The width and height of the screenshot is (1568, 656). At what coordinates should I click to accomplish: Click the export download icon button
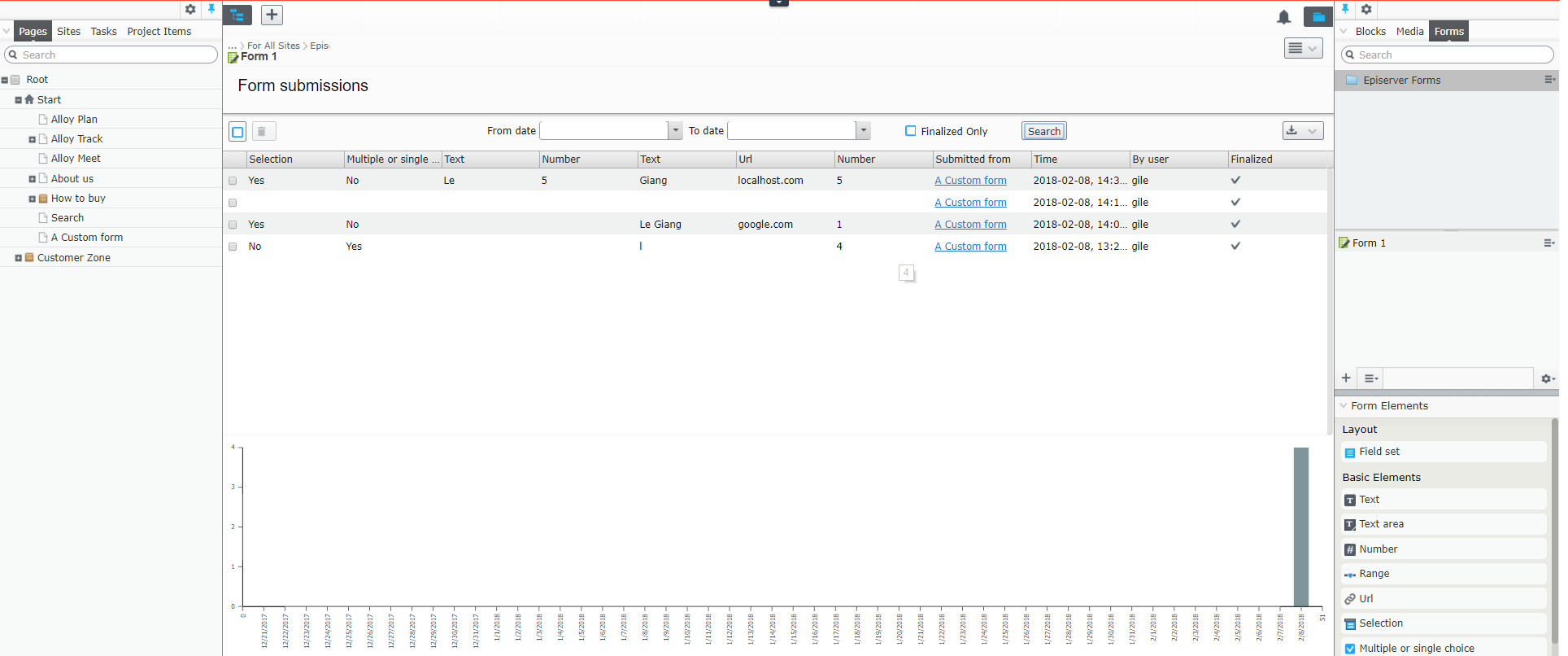pos(1302,131)
